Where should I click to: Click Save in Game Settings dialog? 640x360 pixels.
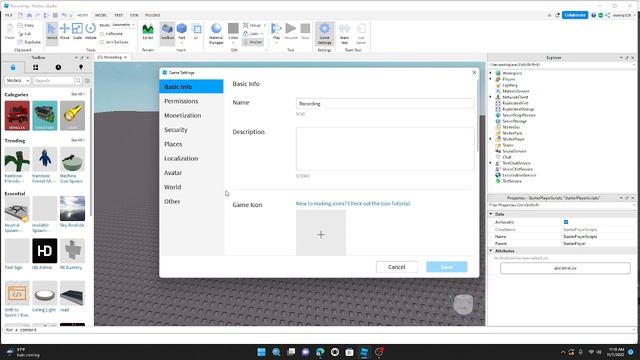click(447, 267)
